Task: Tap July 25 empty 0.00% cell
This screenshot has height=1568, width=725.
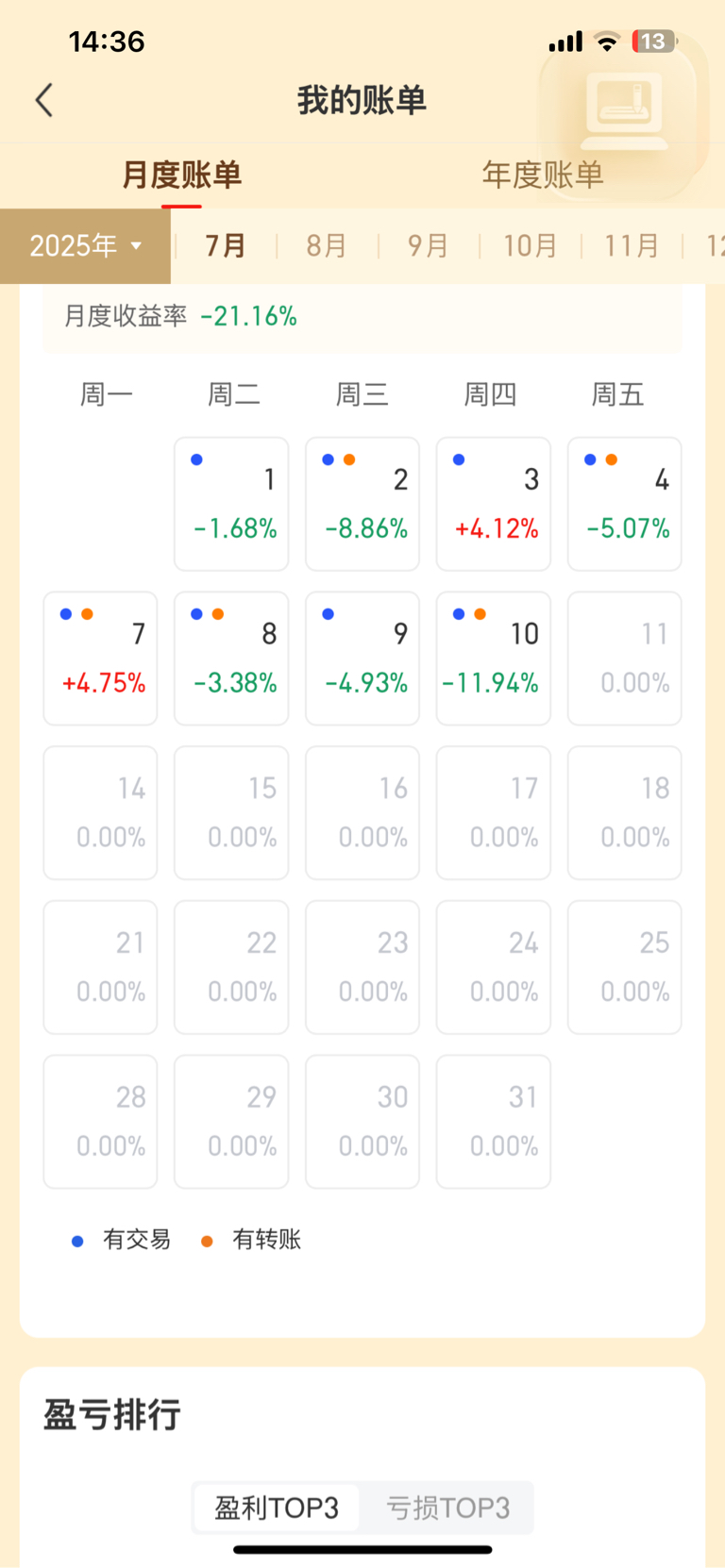Action: [x=624, y=967]
